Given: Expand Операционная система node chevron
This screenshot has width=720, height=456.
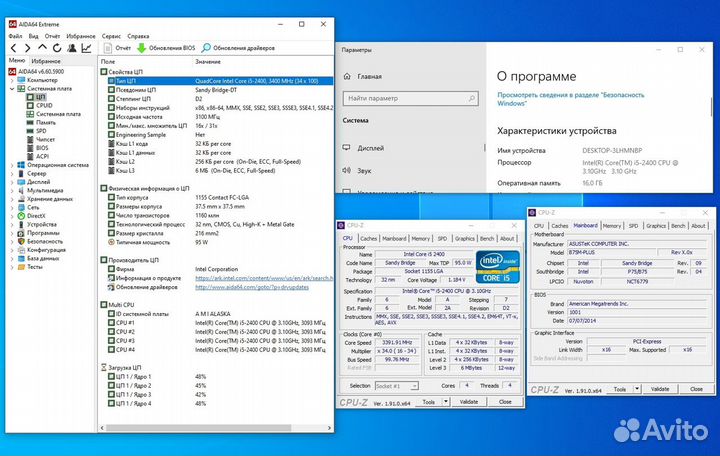Looking at the screenshot, I should (x=12, y=165).
